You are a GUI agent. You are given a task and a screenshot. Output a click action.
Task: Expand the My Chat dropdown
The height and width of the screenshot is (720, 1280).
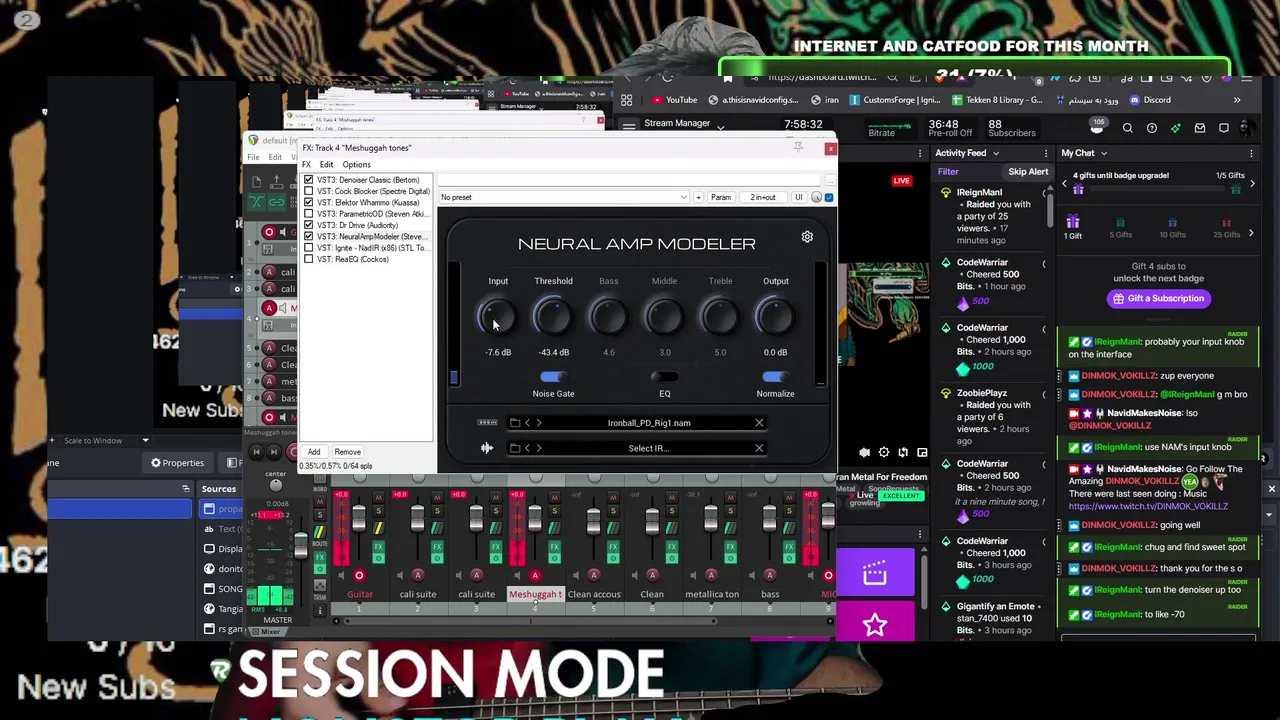click(1103, 153)
